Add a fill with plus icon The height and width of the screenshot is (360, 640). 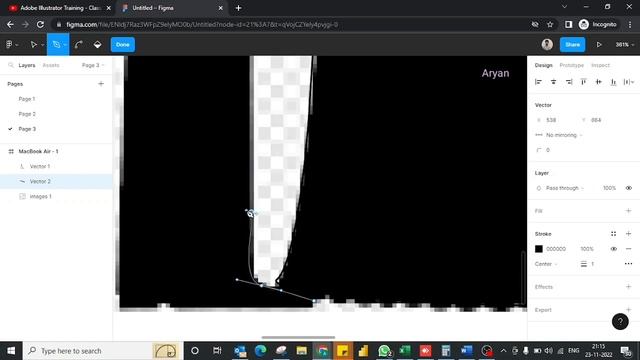629,211
